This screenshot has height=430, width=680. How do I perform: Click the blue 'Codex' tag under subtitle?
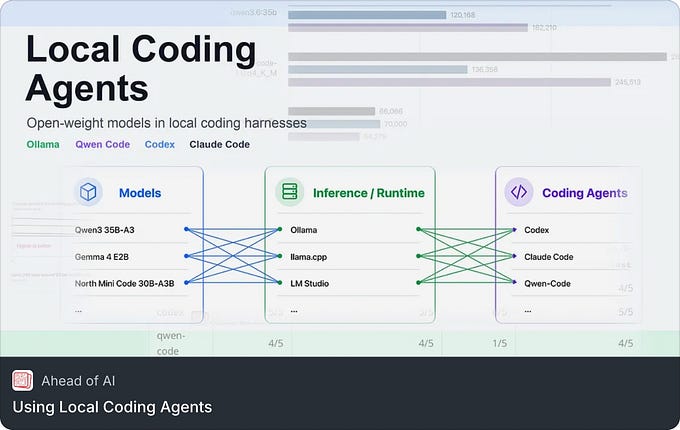tap(160, 144)
